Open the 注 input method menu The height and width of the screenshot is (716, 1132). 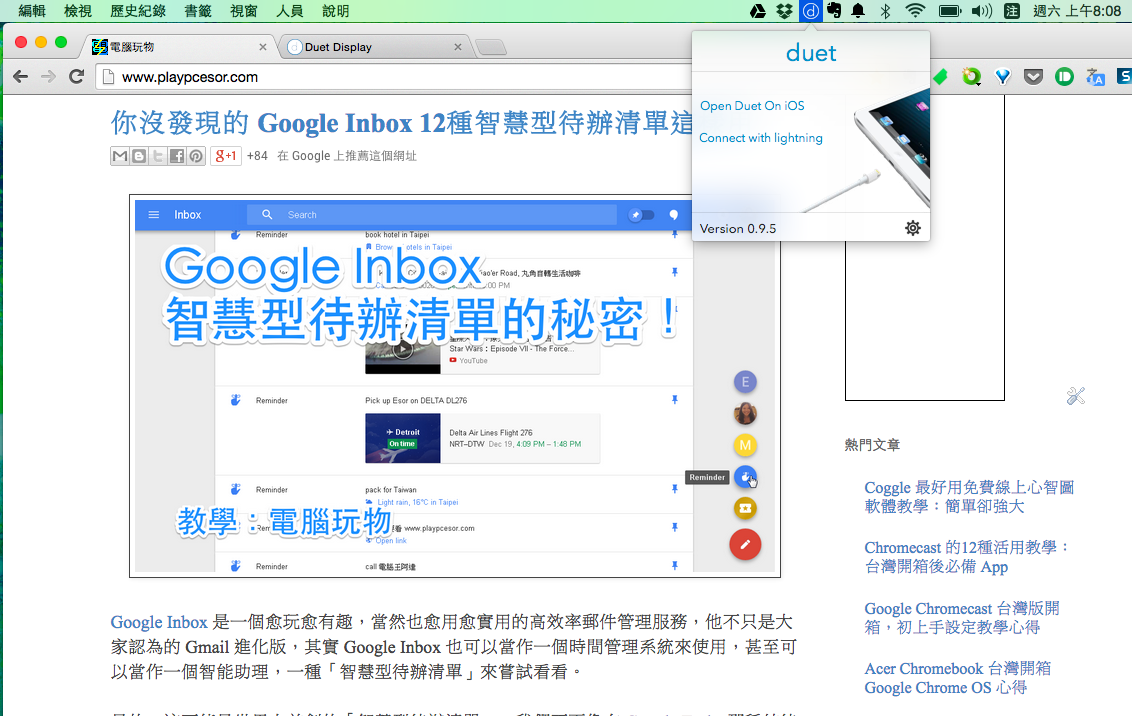pyautogui.click(x=1012, y=11)
